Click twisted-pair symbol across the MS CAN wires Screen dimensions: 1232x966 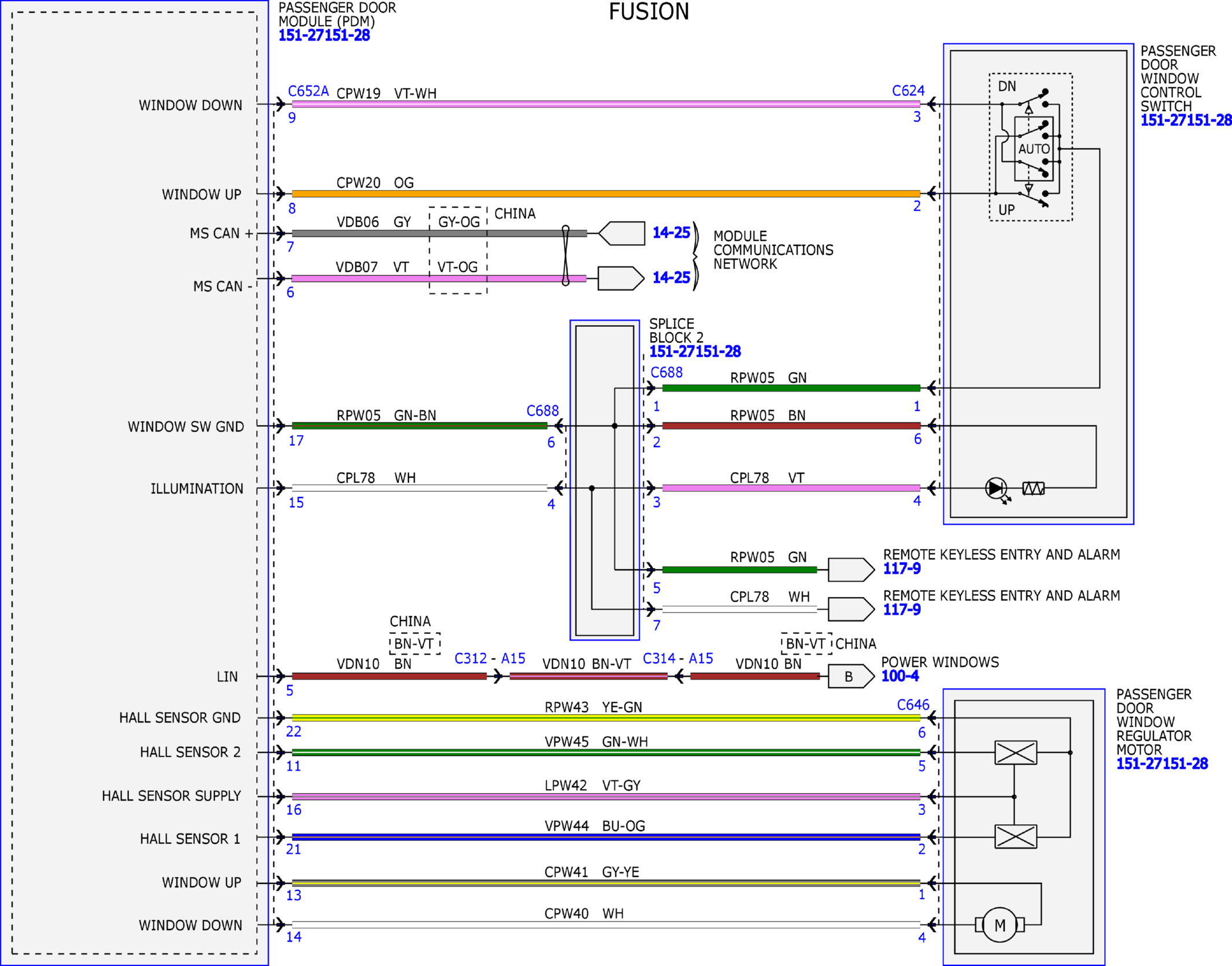[x=566, y=256]
